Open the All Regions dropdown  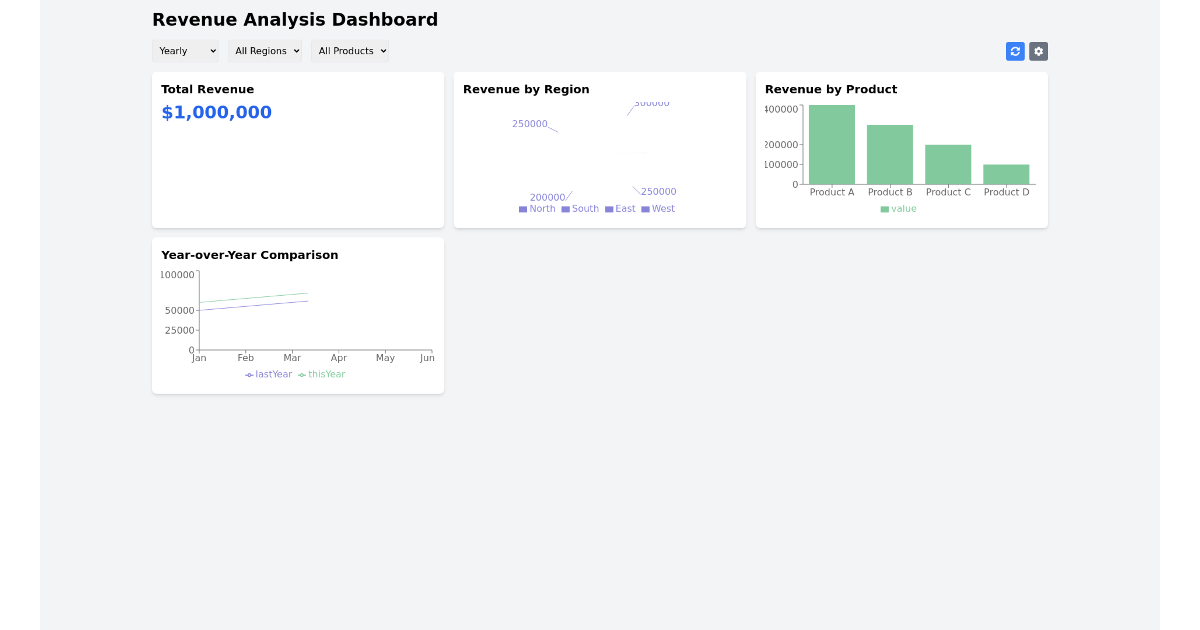(x=265, y=51)
